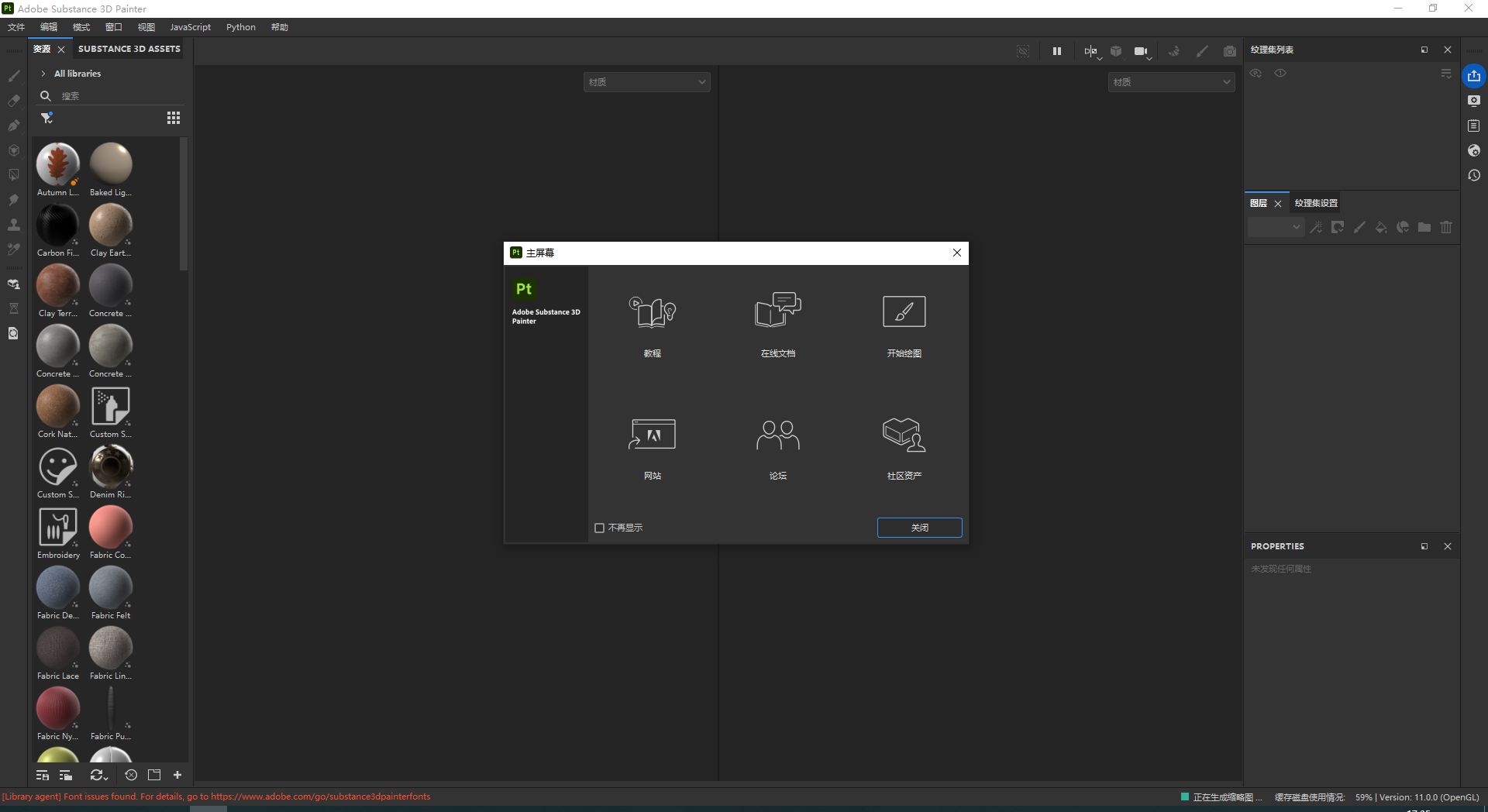Take a viewport screenshot with the camera icon

click(1230, 51)
